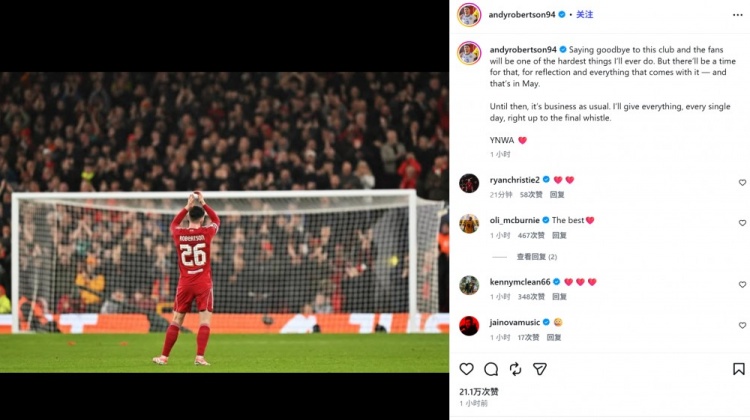This screenshot has height=420, width=750.
Task: Reply to ryanchristie2's comment
Action: 557,195
